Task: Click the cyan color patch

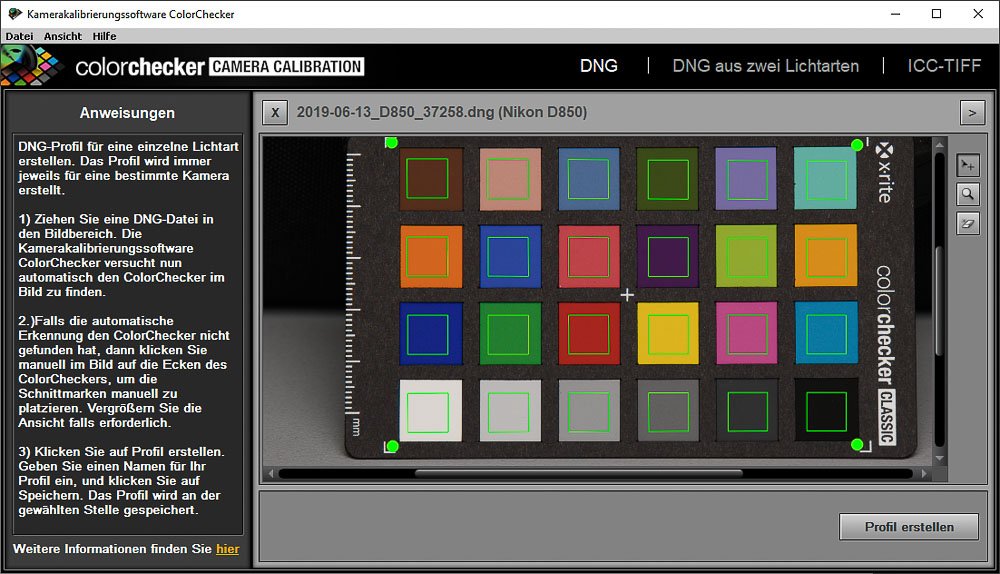Action: (826, 332)
